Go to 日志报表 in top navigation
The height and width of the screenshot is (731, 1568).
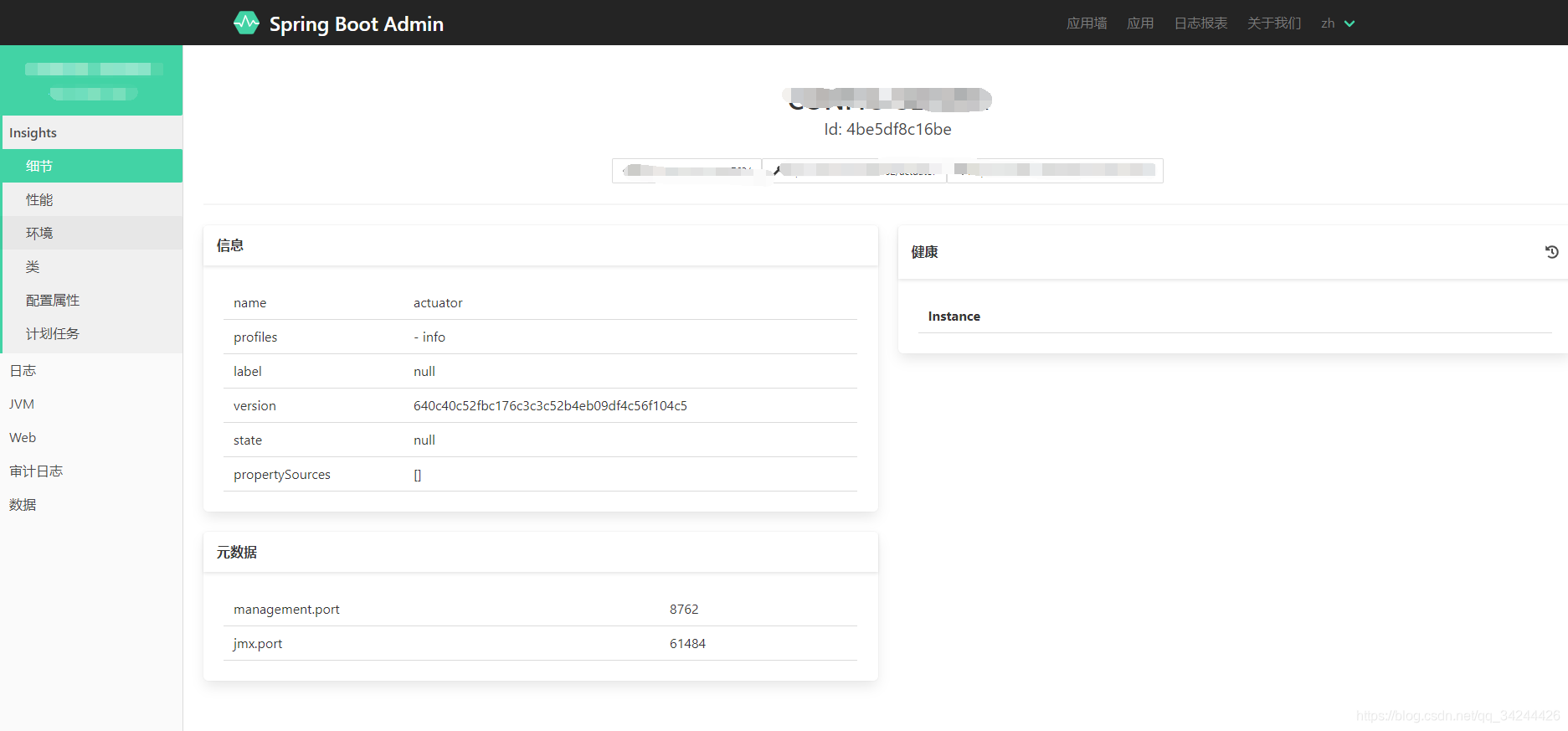(x=1200, y=23)
